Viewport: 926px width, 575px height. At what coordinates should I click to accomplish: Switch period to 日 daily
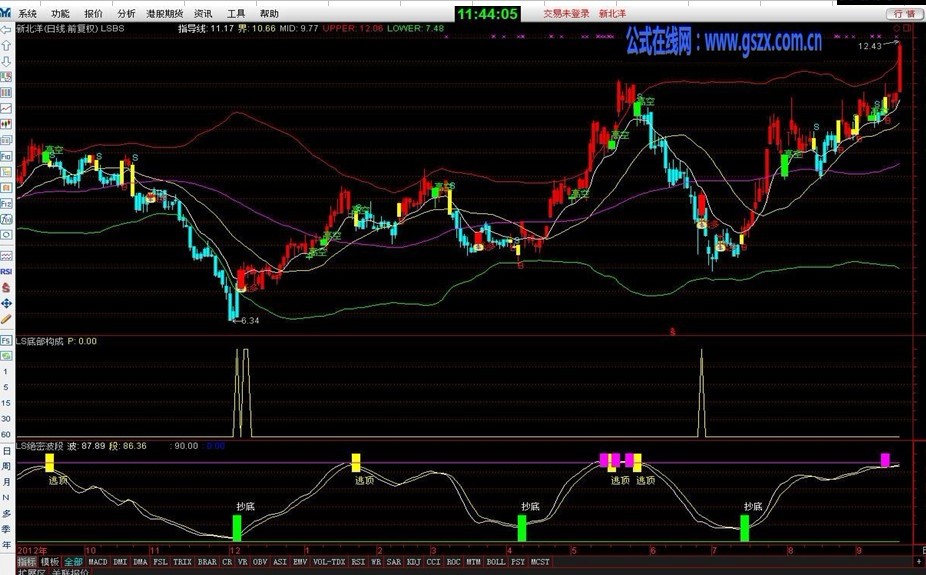tap(6, 451)
